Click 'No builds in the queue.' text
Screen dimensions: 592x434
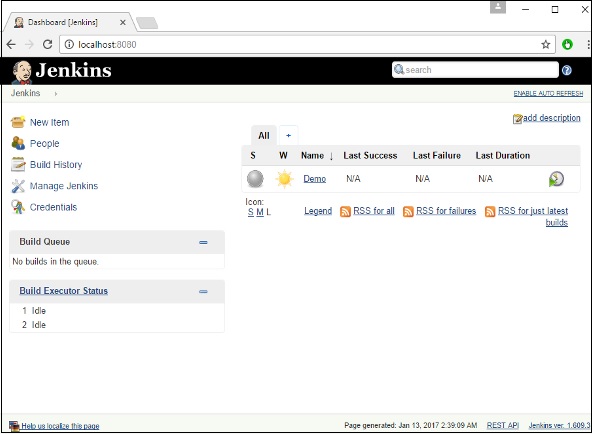56,262
